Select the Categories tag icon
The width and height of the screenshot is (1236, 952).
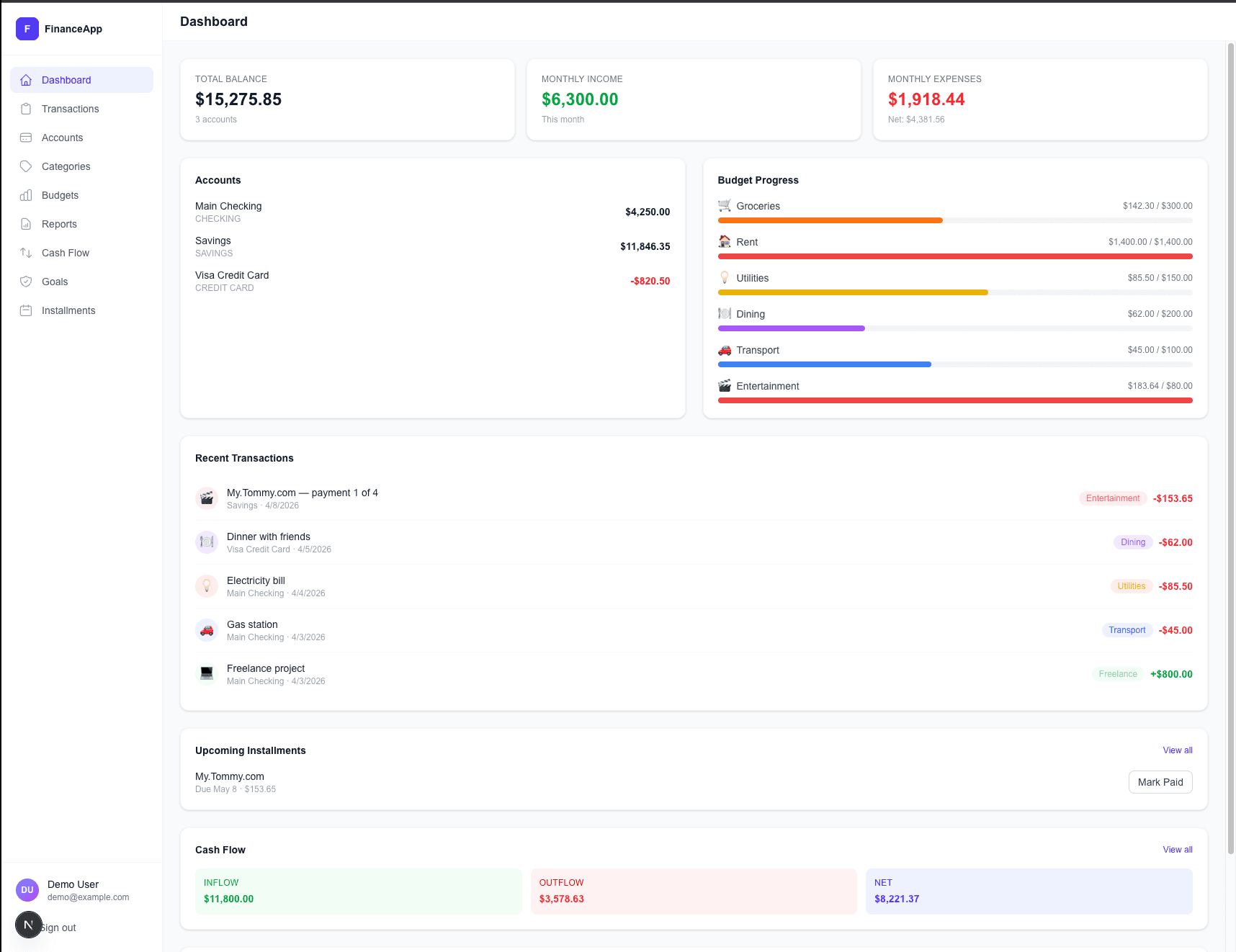click(x=26, y=166)
